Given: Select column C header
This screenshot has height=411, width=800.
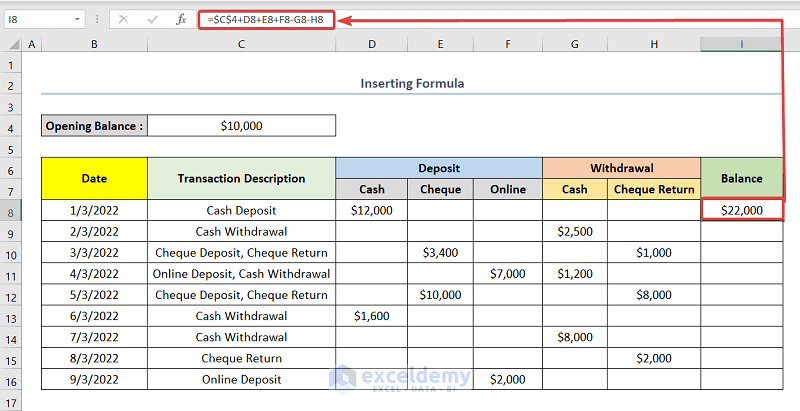Looking at the screenshot, I should click(241, 44).
